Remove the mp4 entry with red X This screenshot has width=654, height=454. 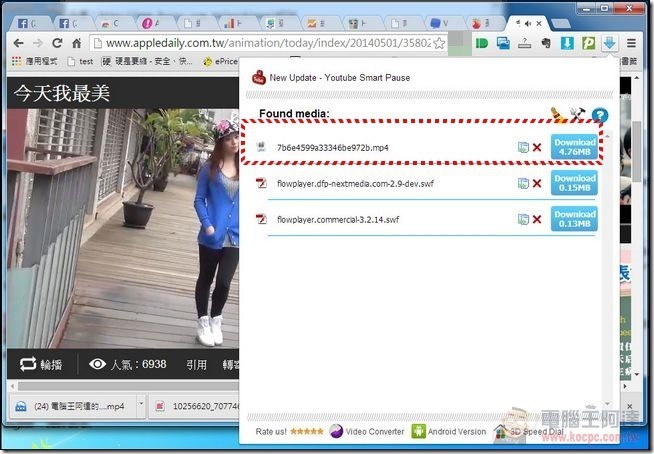537,148
